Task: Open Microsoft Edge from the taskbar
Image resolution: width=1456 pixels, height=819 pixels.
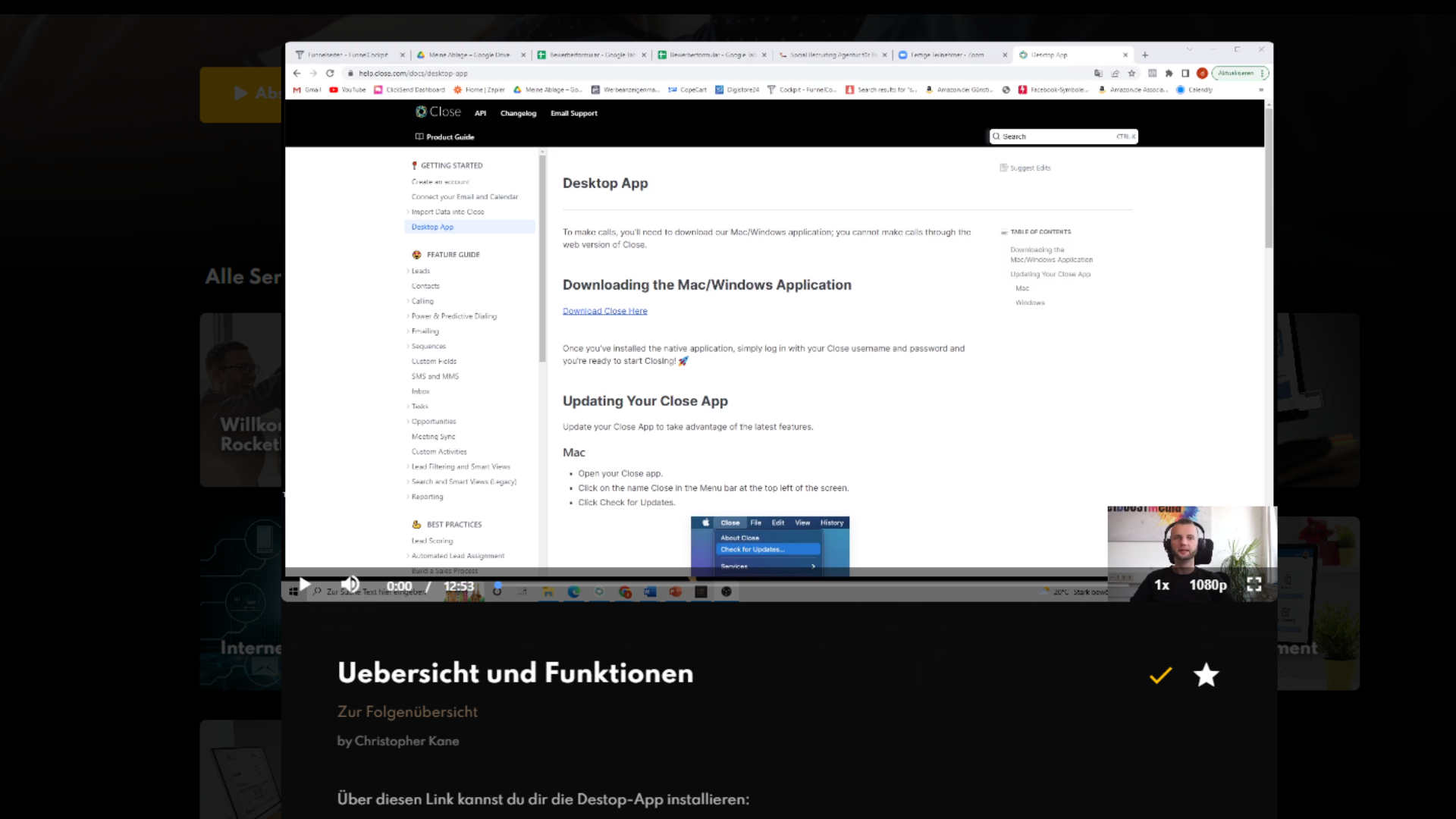Action: pos(573,592)
